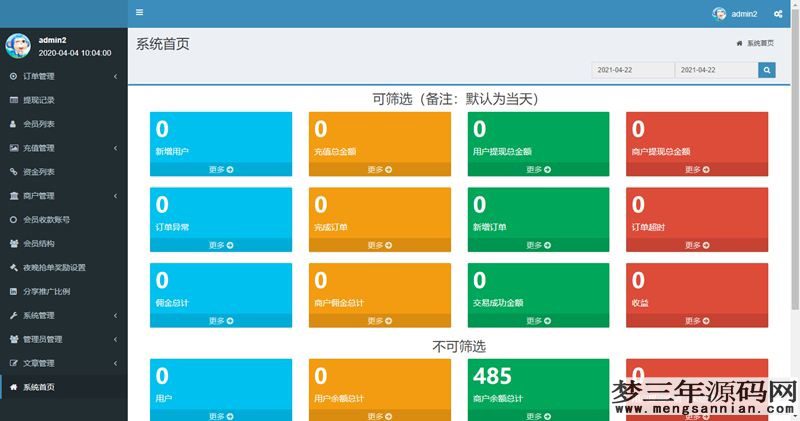Open 资金列表 from the sidebar

(x=64, y=172)
